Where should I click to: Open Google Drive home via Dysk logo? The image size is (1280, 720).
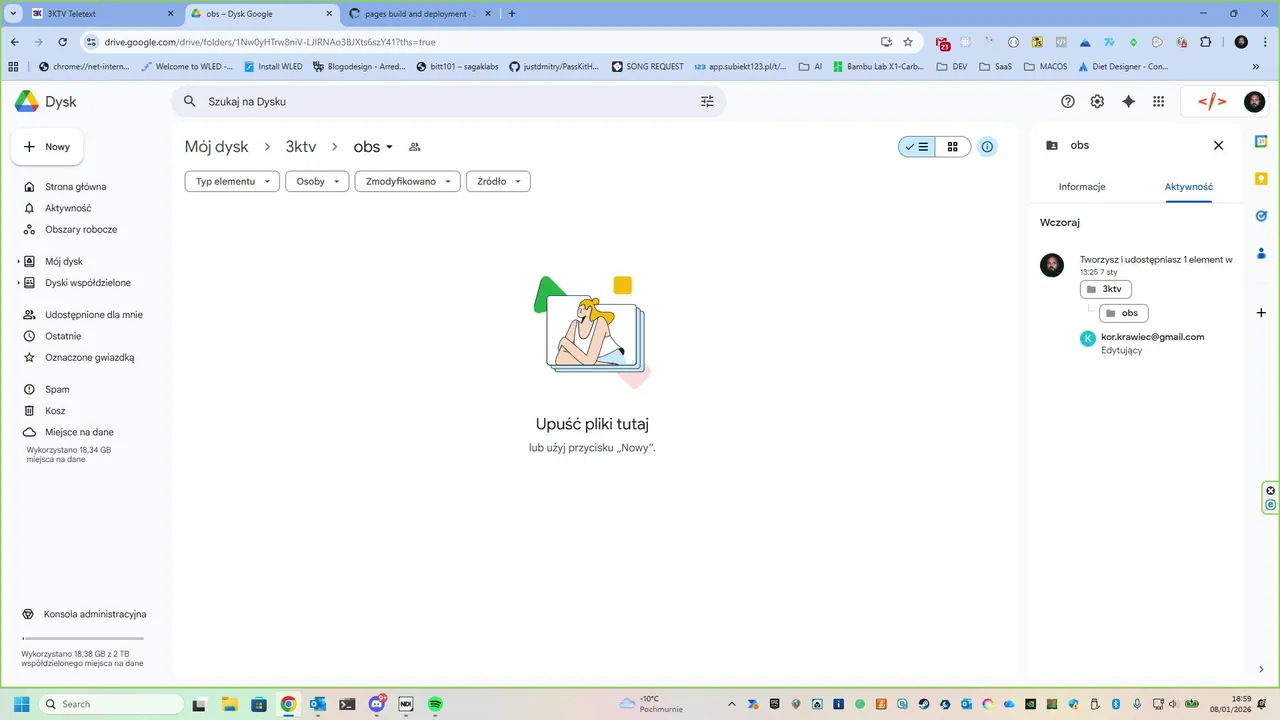click(x=45, y=101)
